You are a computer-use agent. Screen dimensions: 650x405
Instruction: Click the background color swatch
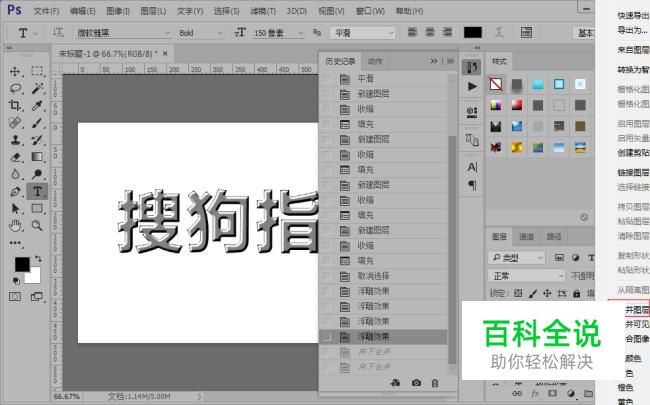point(34,277)
